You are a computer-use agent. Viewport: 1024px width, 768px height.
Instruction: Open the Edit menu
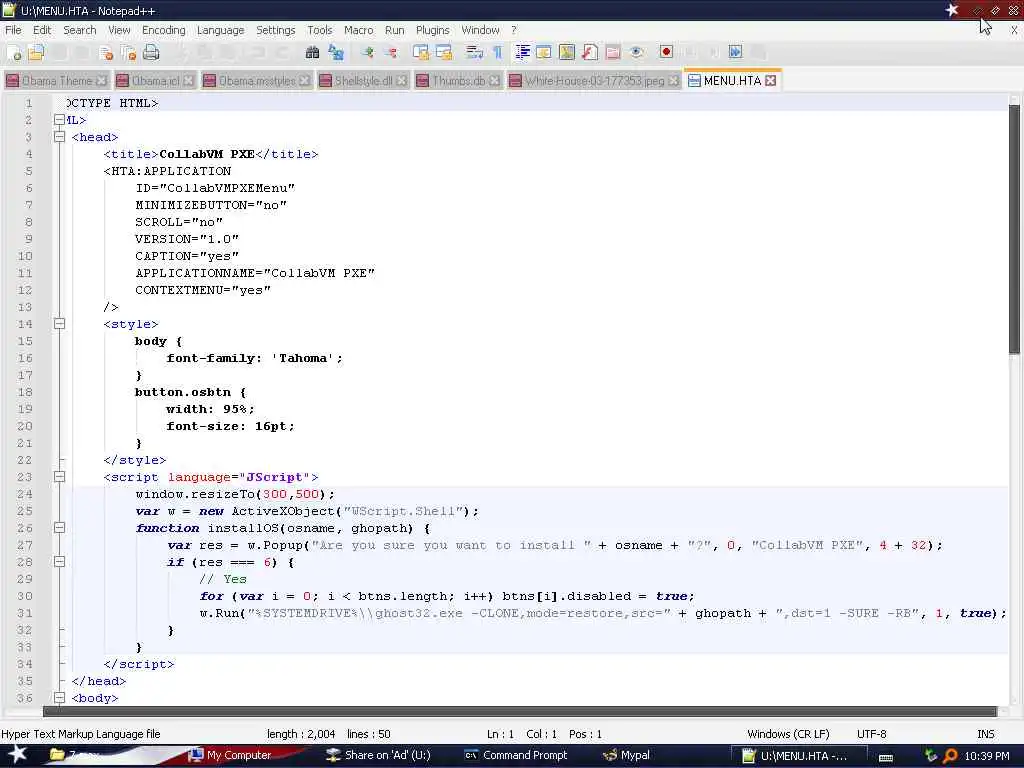point(42,30)
